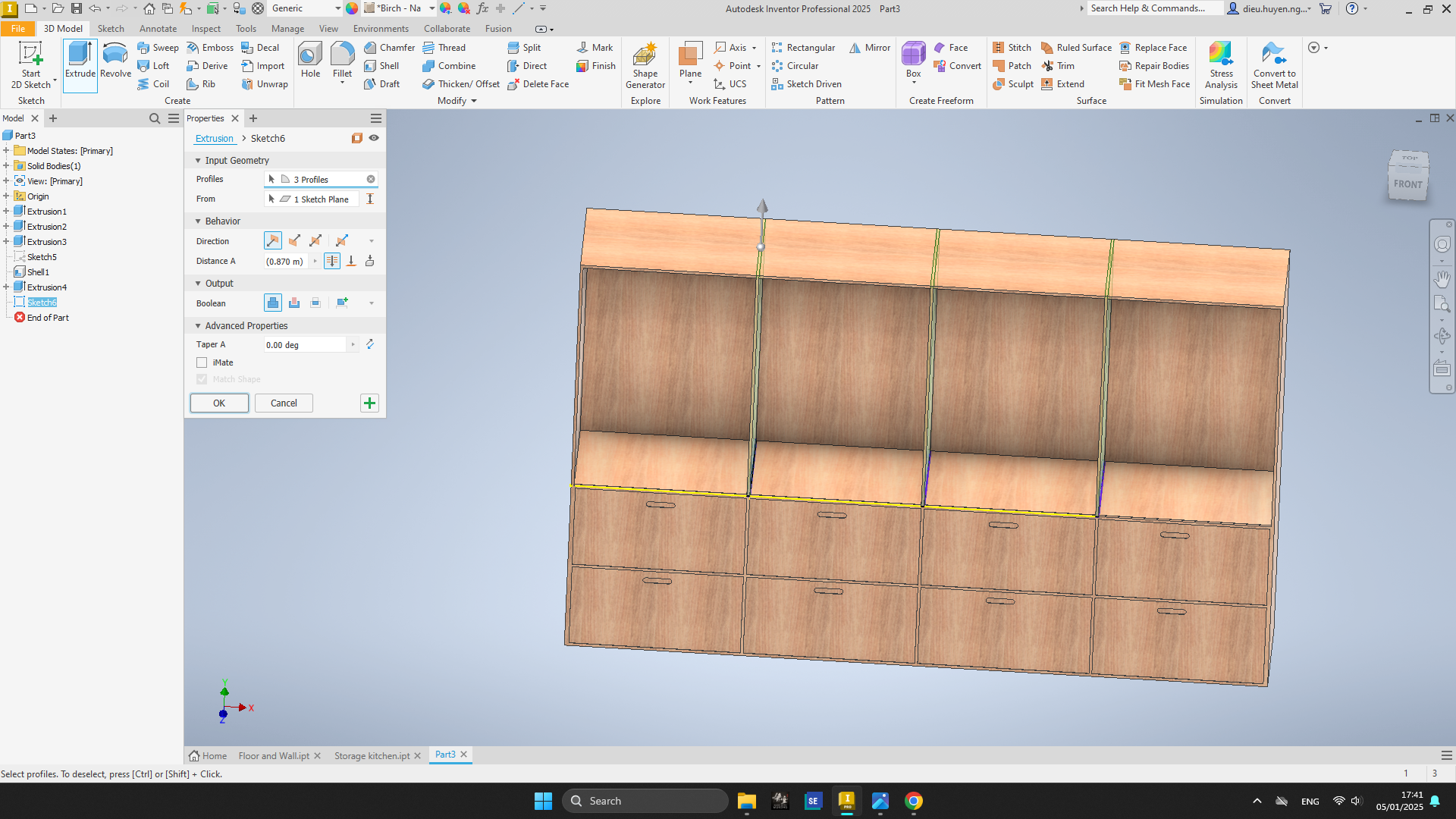Collapse the Input Geometry section

(x=198, y=160)
